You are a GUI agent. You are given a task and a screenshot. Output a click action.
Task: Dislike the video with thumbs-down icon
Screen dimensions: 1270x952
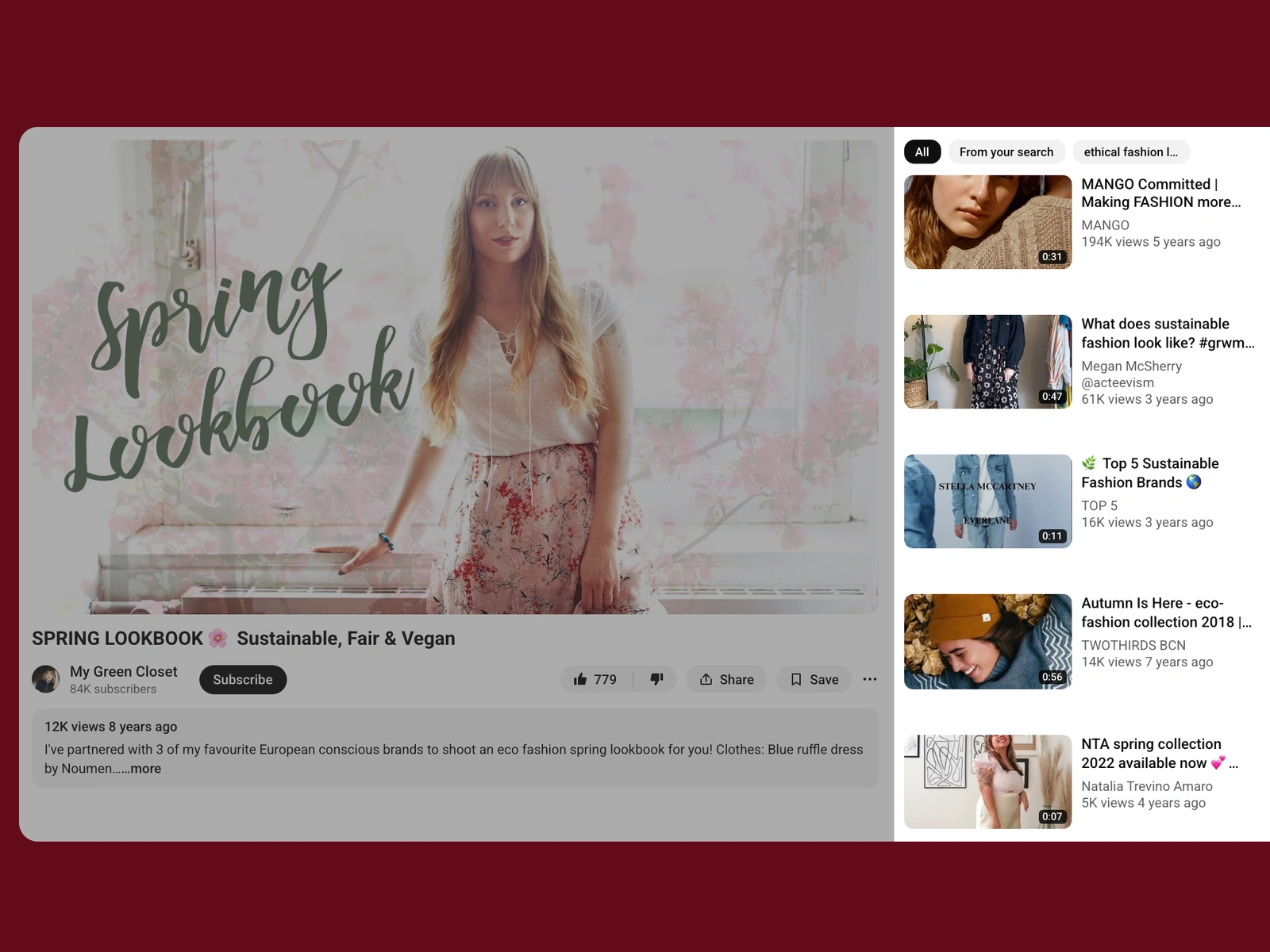pos(656,679)
